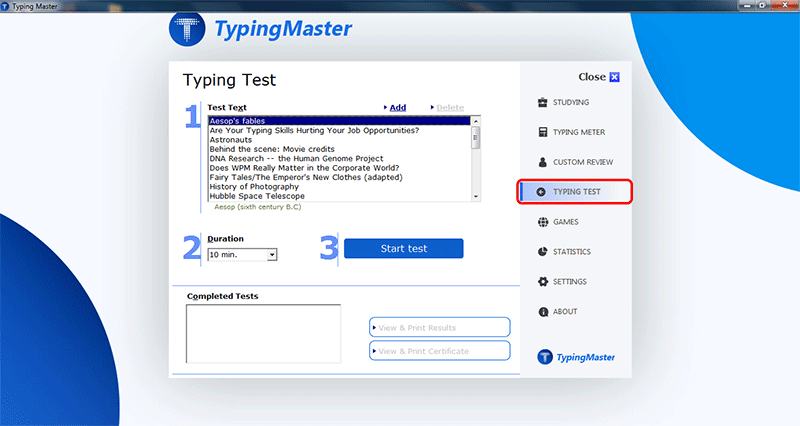The width and height of the screenshot is (800, 426).
Task: Open the STATISTICS section
Action: [x=572, y=252]
